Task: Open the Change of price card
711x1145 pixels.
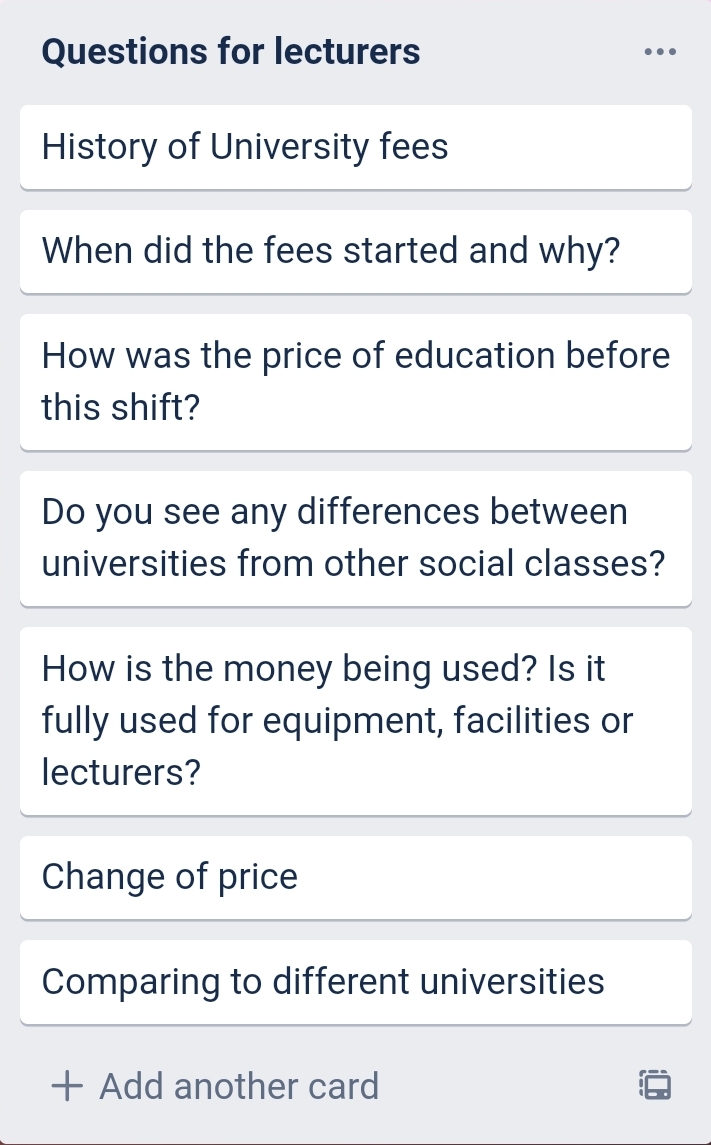Action: (x=355, y=877)
